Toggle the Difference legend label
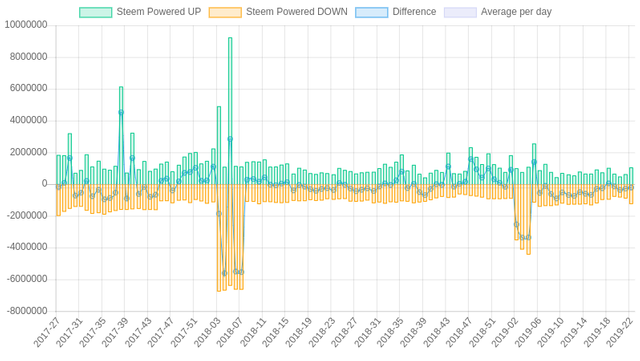This screenshot has height=361, width=640. click(414, 12)
